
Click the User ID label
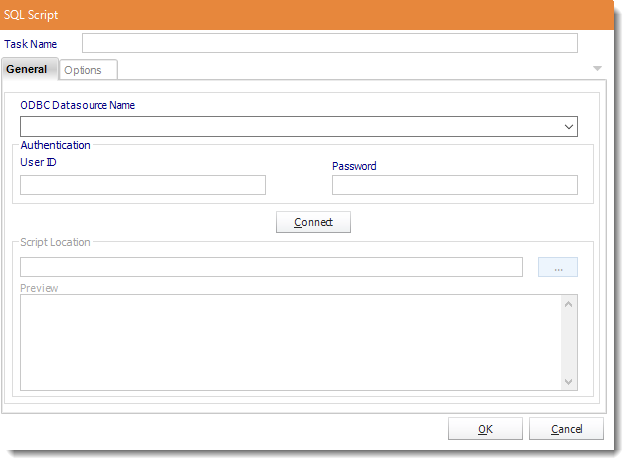38,162
